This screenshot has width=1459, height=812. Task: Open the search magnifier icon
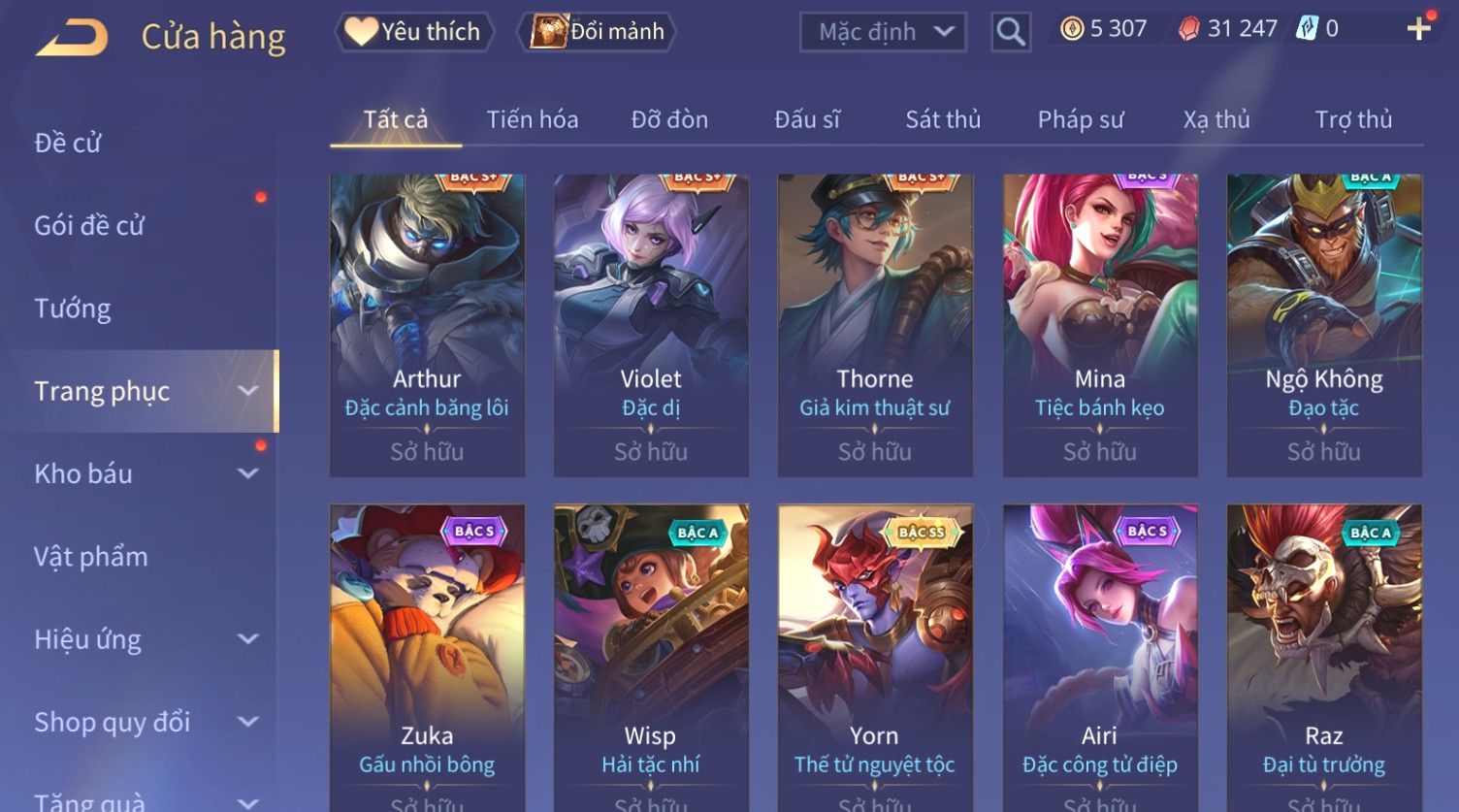[x=1010, y=32]
